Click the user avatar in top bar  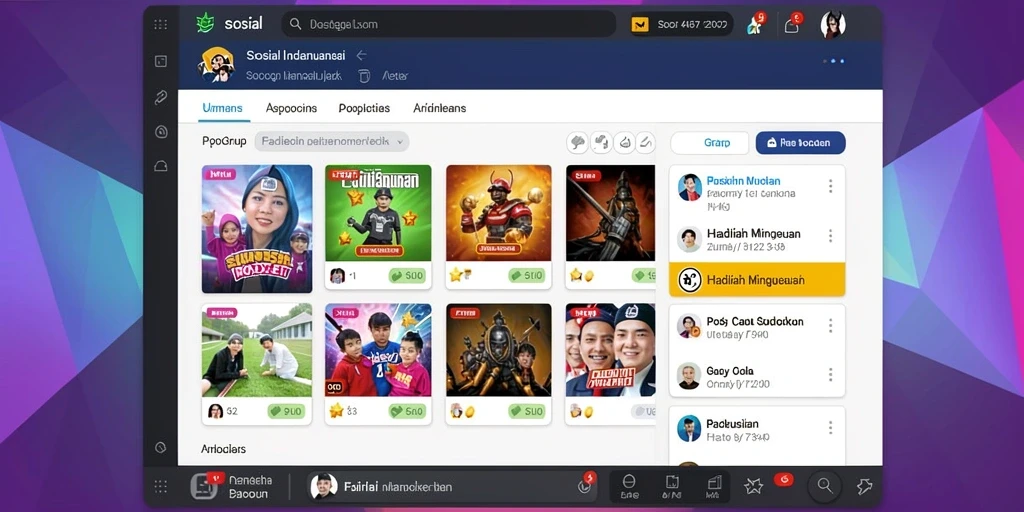point(833,25)
